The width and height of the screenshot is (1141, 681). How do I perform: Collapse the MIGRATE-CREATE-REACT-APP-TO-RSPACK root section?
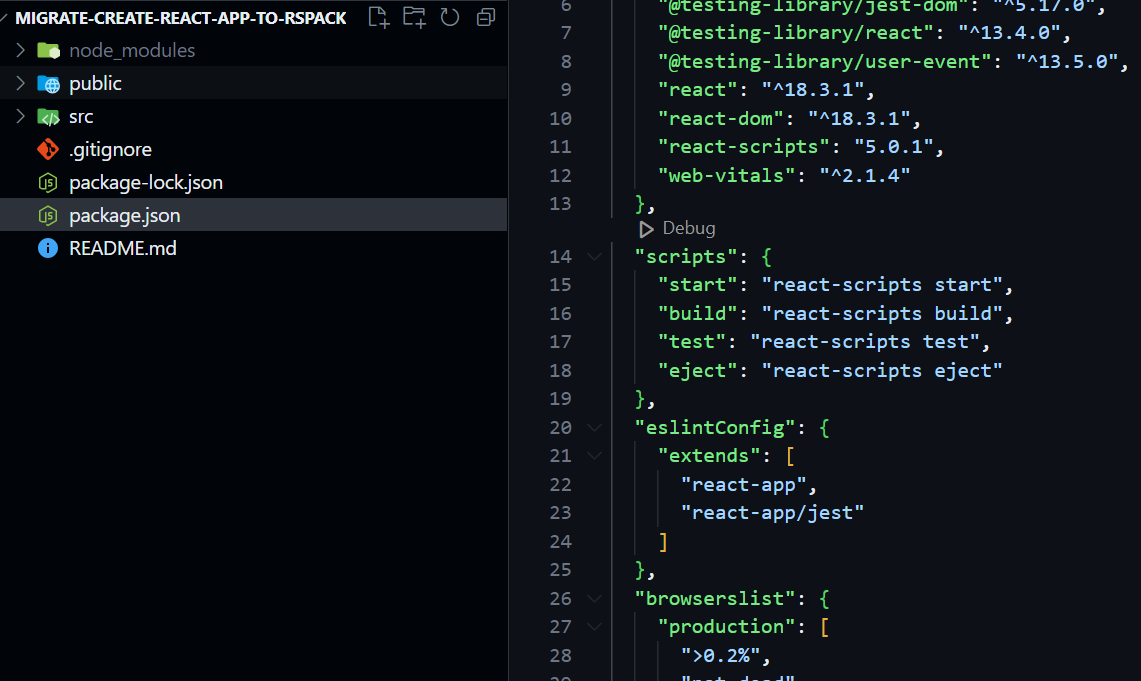tap(4, 17)
